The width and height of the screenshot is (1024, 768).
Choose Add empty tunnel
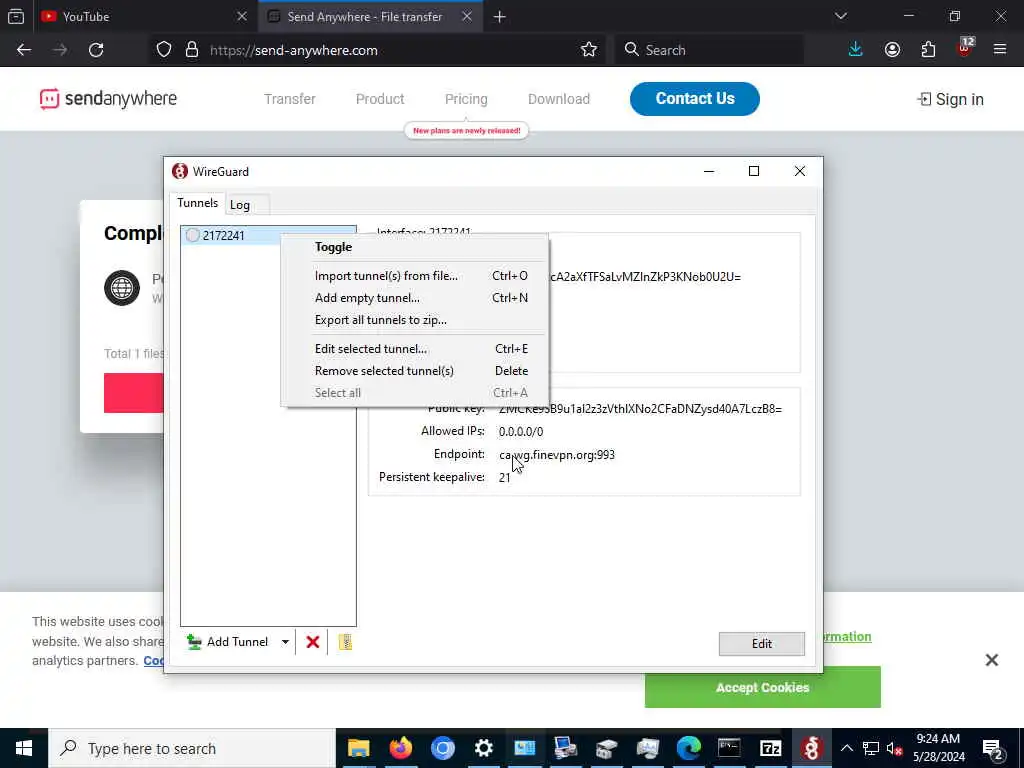coord(415,298)
